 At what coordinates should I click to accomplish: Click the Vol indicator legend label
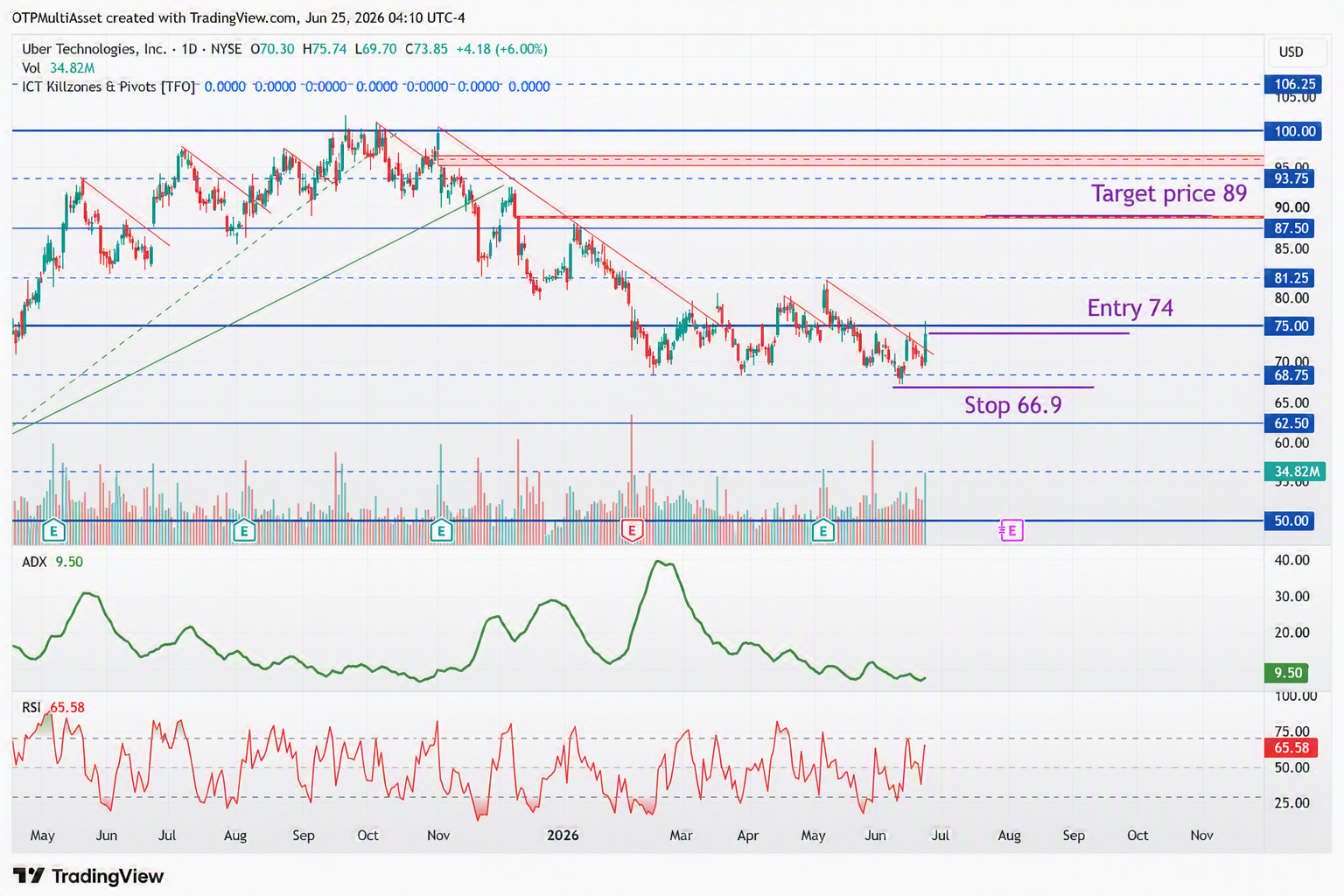pos(31,68)
